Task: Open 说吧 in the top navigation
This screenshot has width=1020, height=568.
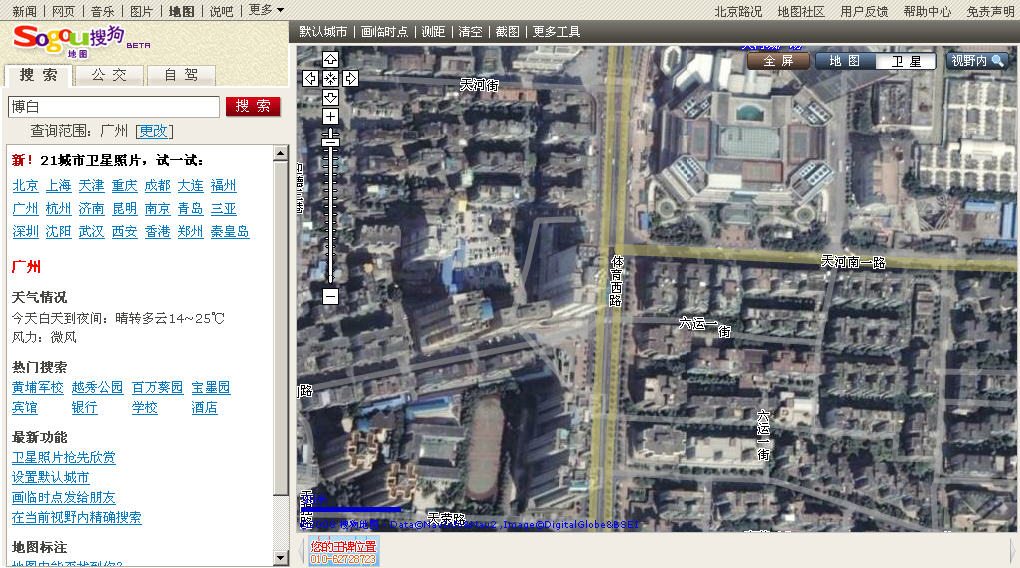Action: pos(221,11)
